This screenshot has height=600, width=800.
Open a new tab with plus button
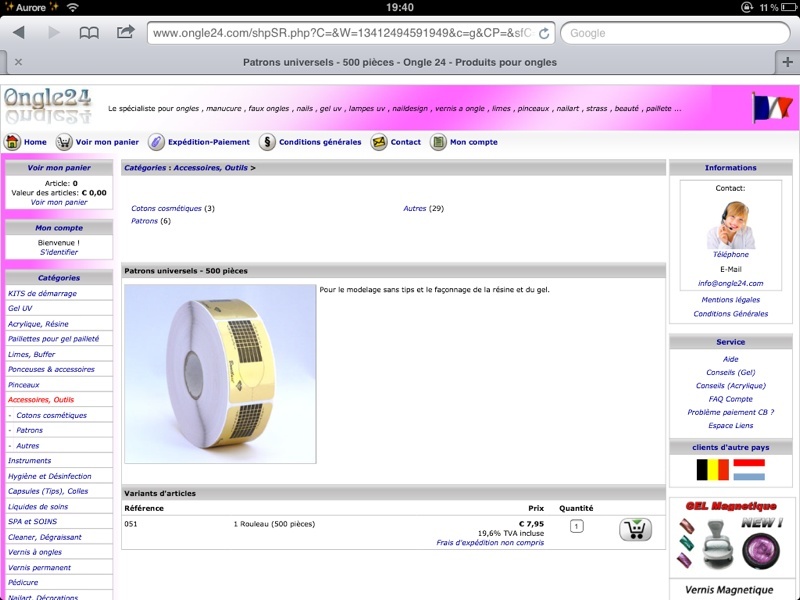click(x=787, y=62)
